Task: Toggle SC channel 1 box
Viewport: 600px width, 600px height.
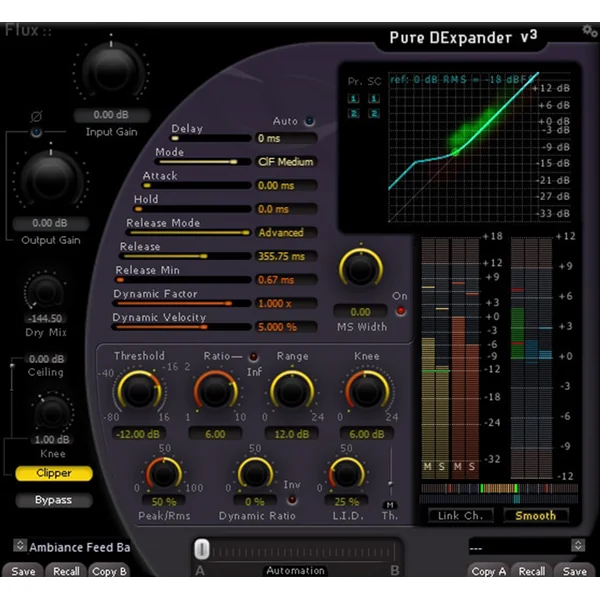Action: [374, 99]
